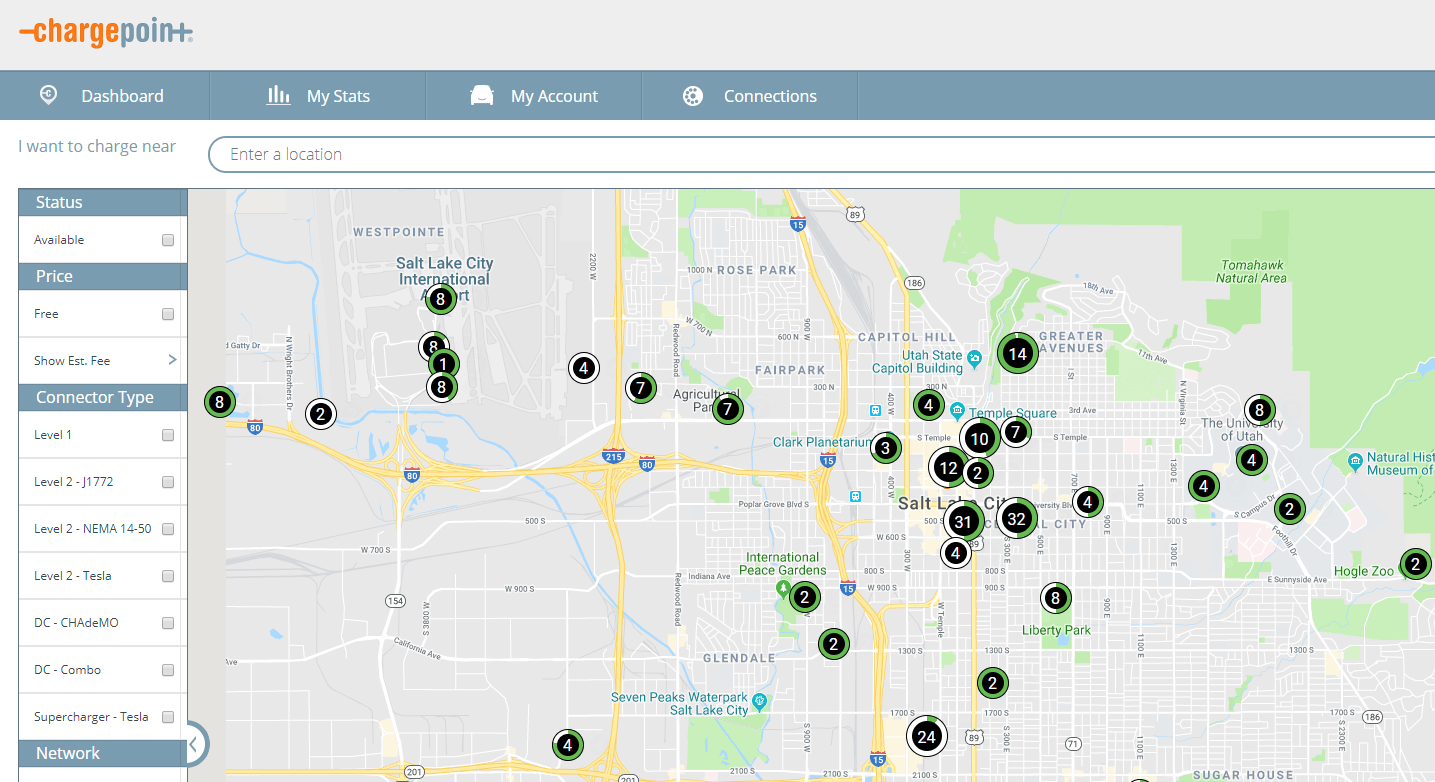Focus the Enter a location search field
This screenshot has height=782, width=1435.
(x=821, y=154)
